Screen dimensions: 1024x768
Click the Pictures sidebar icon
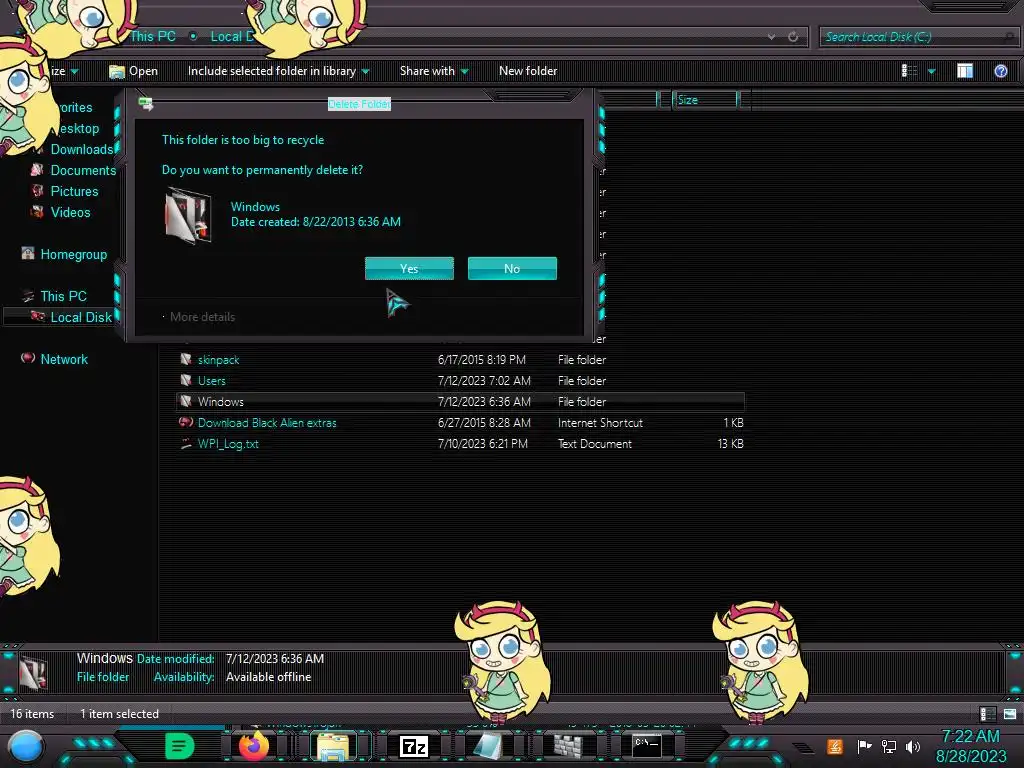click(x=37, y=191)
